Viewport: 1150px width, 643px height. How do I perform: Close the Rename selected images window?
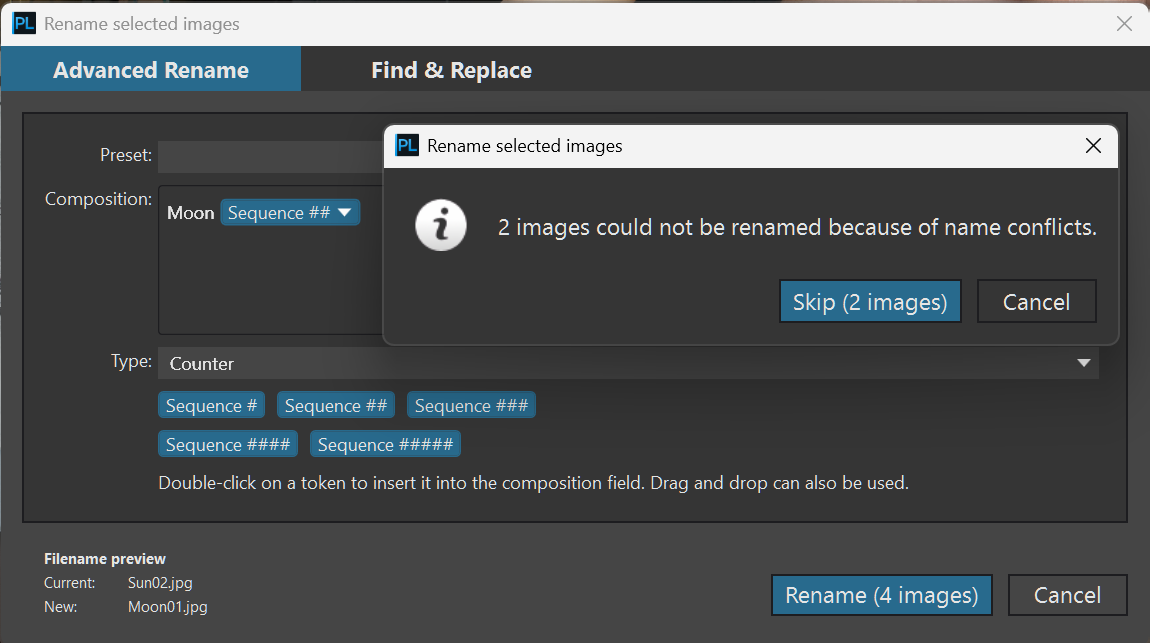1125,24
